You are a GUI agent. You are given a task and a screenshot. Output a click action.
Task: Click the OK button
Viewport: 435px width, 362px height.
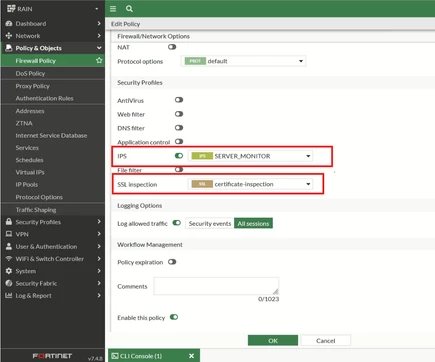point(273,340)
